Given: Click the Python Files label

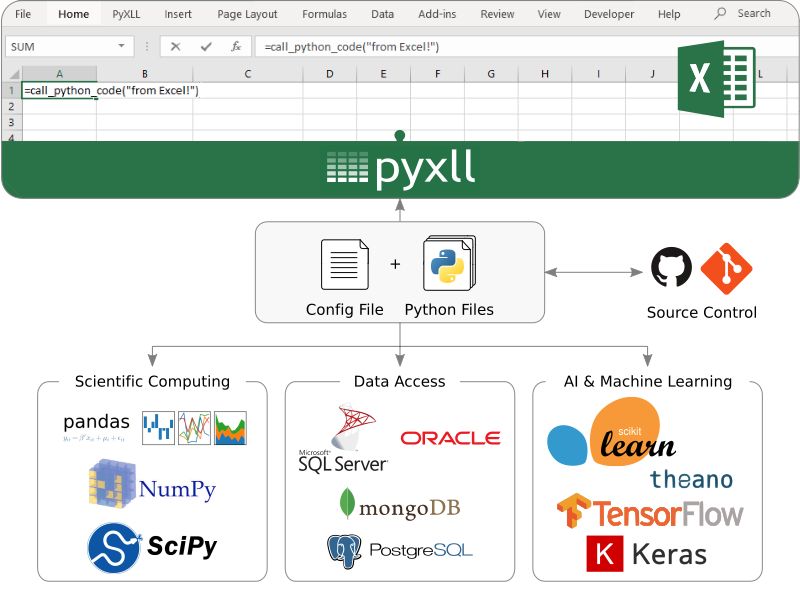Looking at the screenshot, I should pos(449,310).
